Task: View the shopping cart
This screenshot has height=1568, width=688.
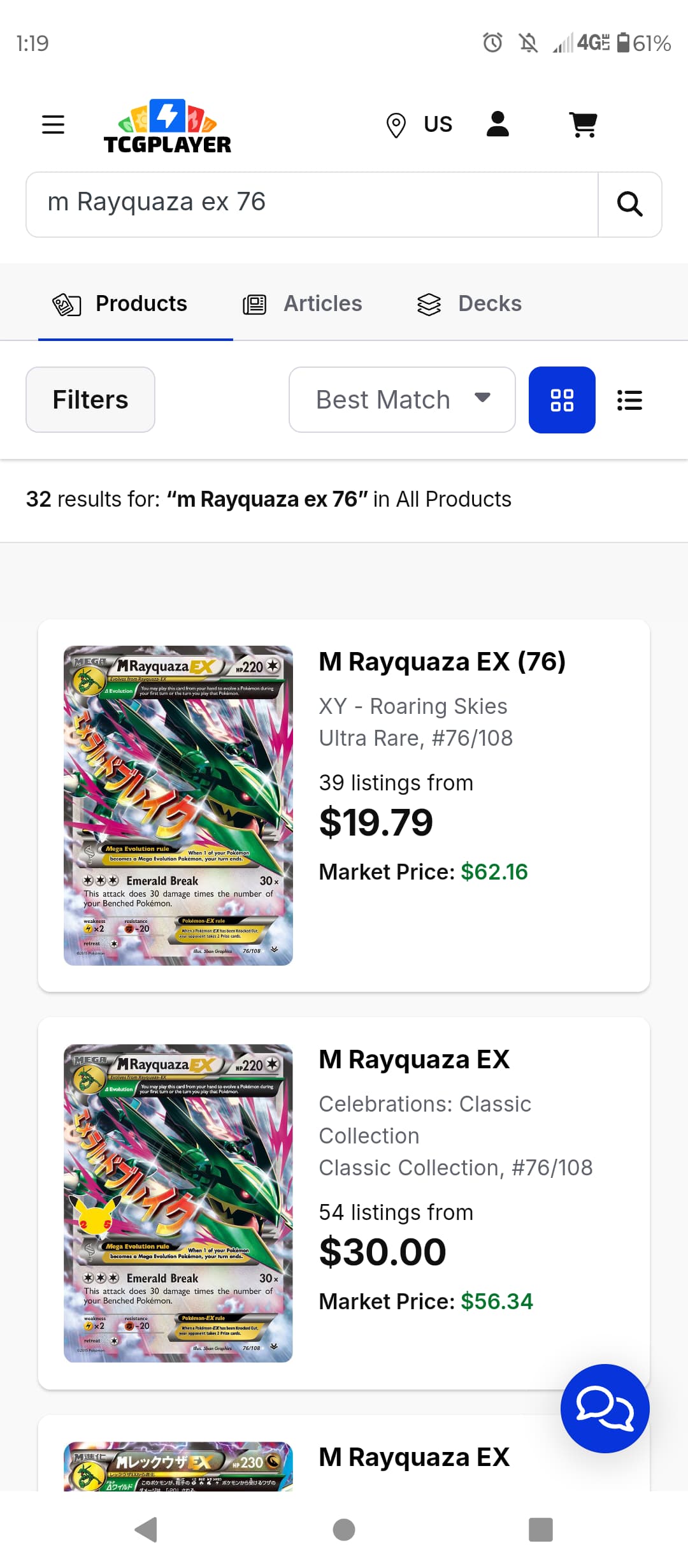Action: pos(583,124)
